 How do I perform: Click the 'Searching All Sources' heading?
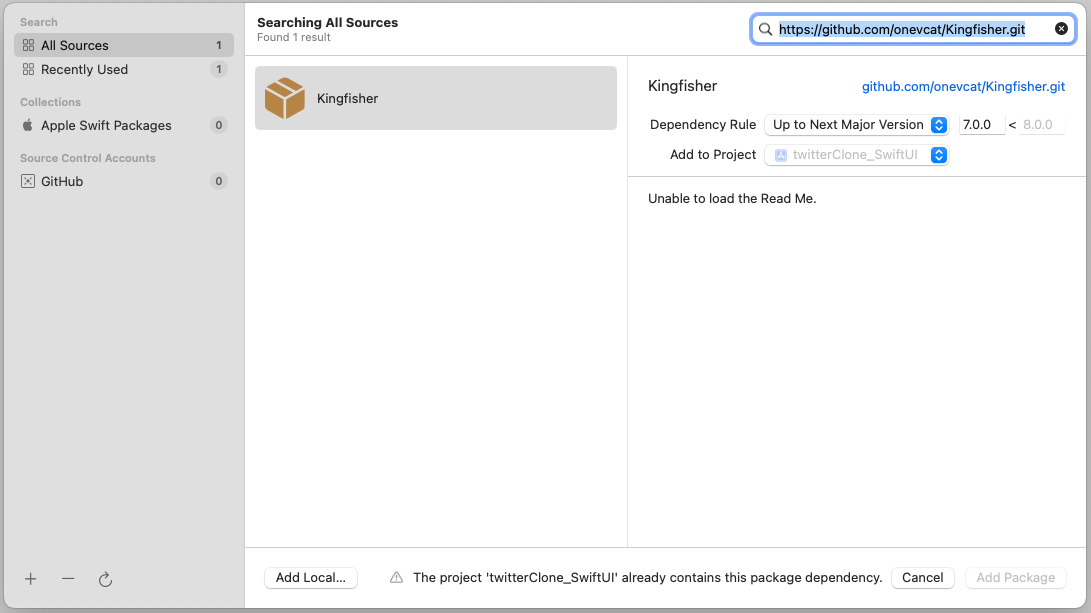(x=328, y=22)
